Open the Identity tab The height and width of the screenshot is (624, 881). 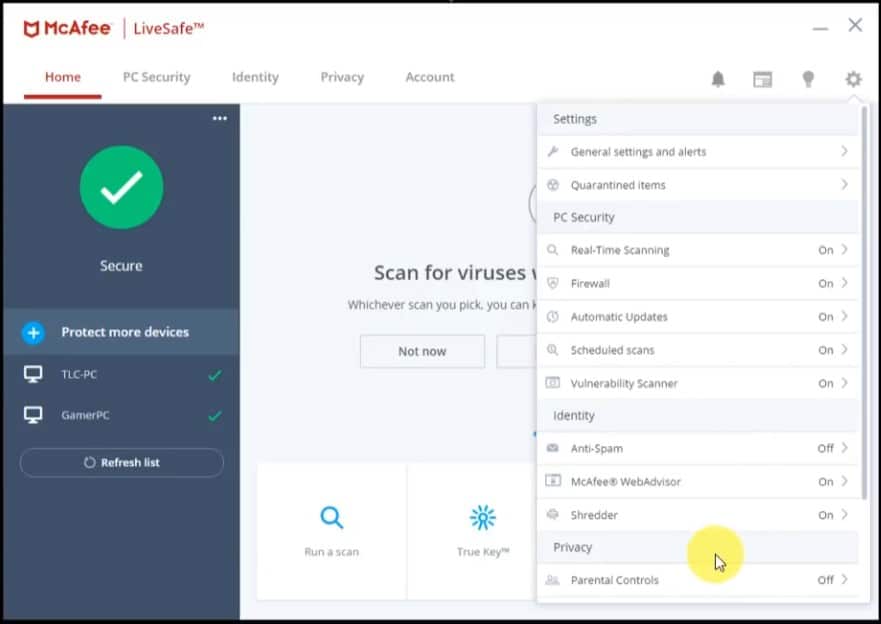(x=255, y=77)
